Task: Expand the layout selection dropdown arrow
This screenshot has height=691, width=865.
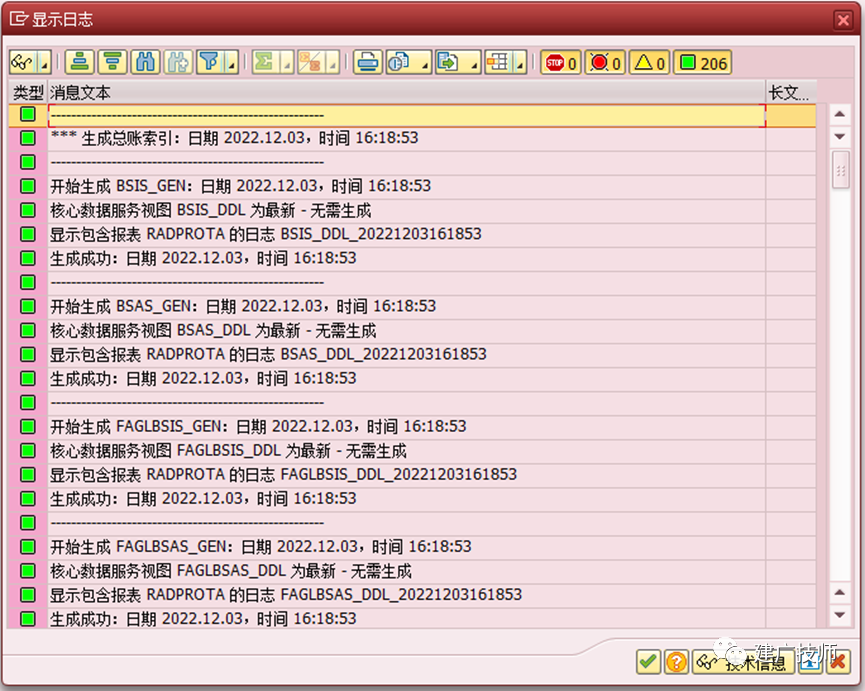Action: (x=520, y=62)
